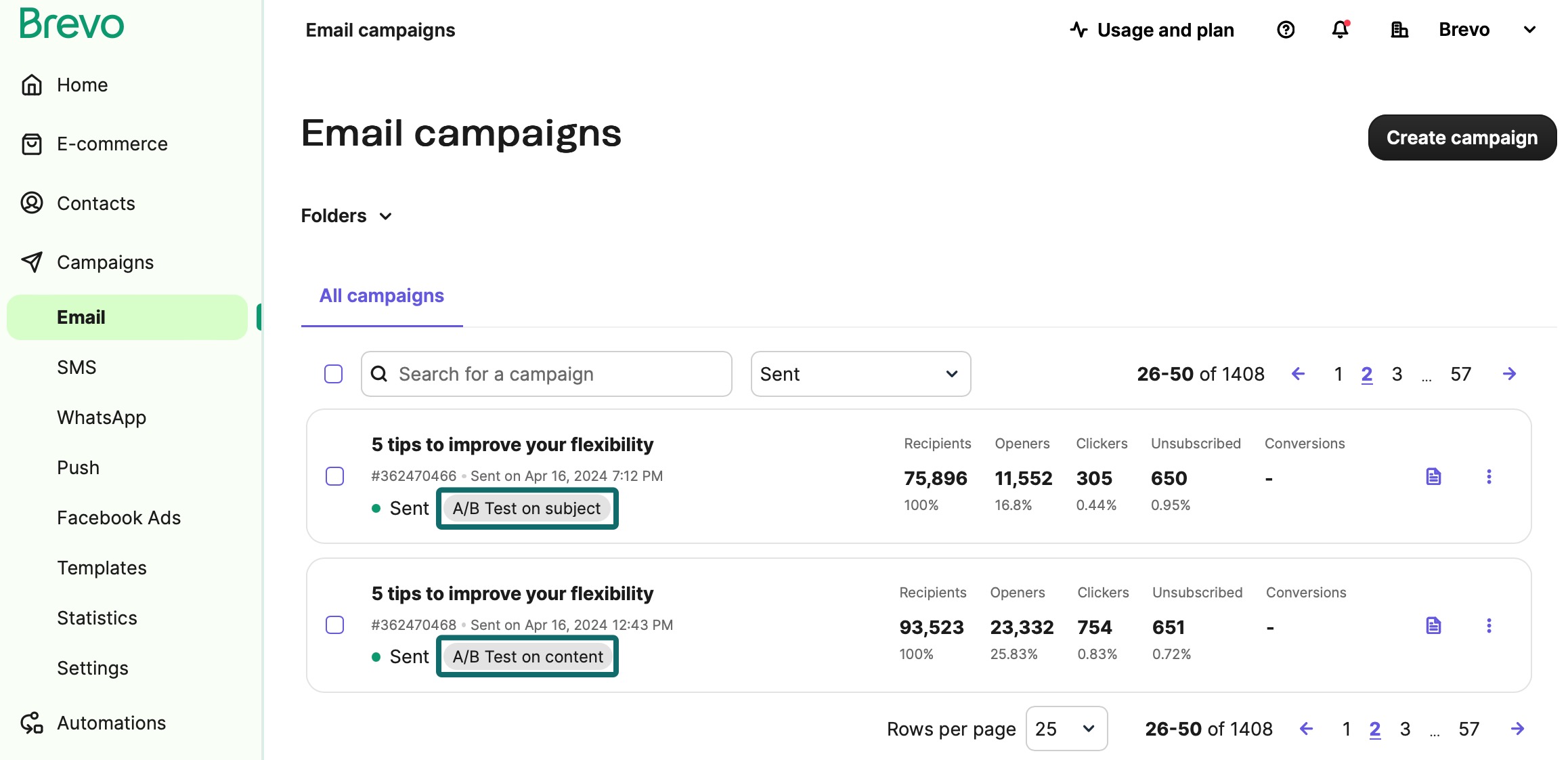Select the Campaigns icon in sidebar
The width and height of the screenshot is (1568, 760).
[x=32, y=262]
